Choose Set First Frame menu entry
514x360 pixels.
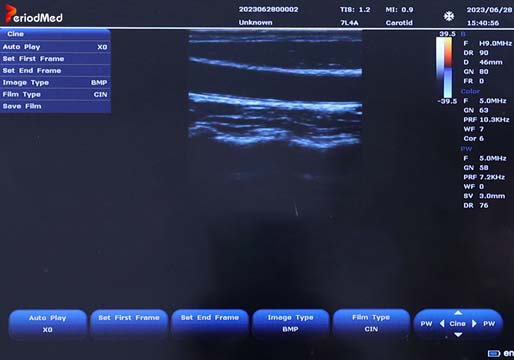(x=55, y=59)
